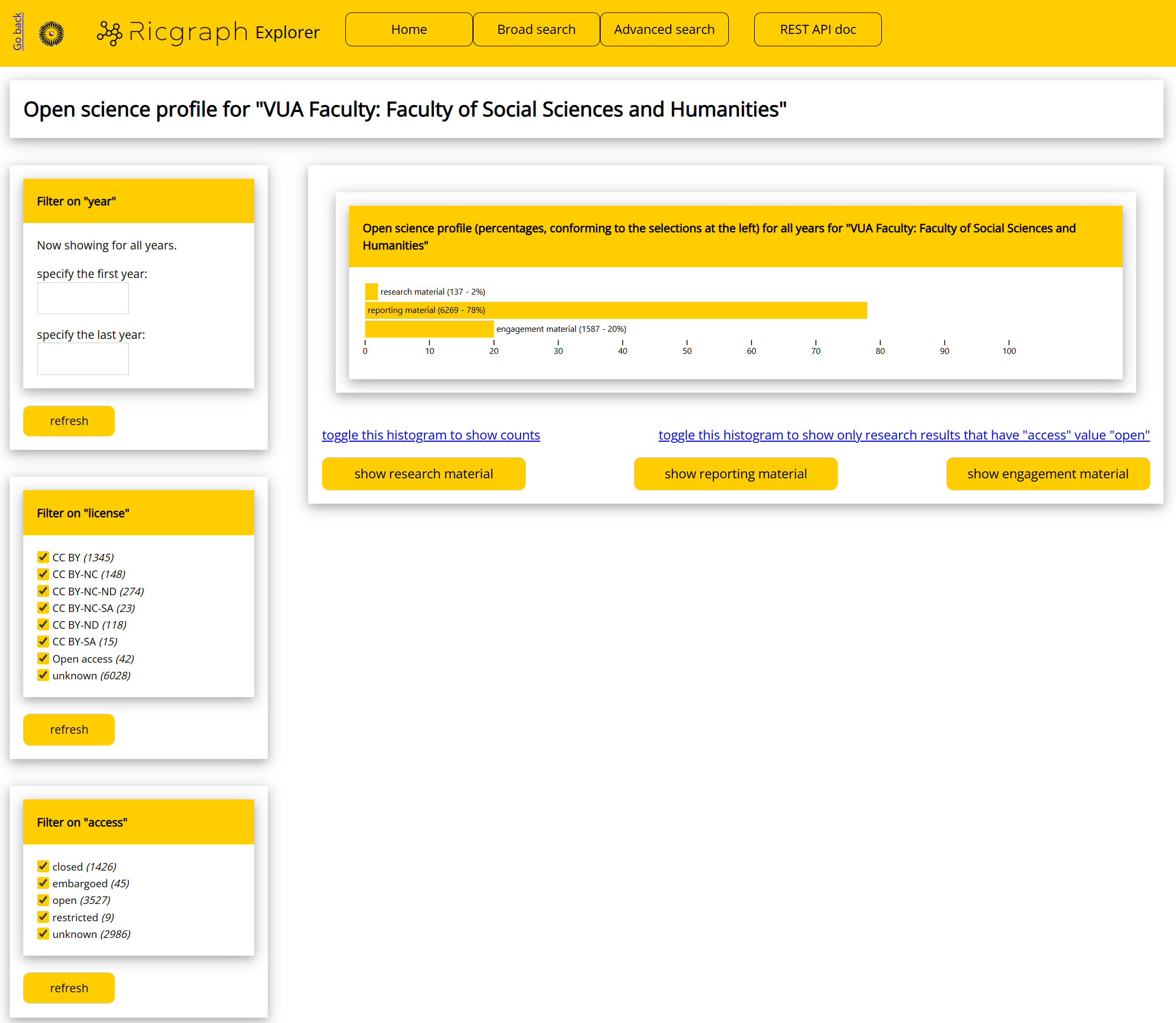Click the Utrecht University sun logo icon

click(x=51, y=34)
